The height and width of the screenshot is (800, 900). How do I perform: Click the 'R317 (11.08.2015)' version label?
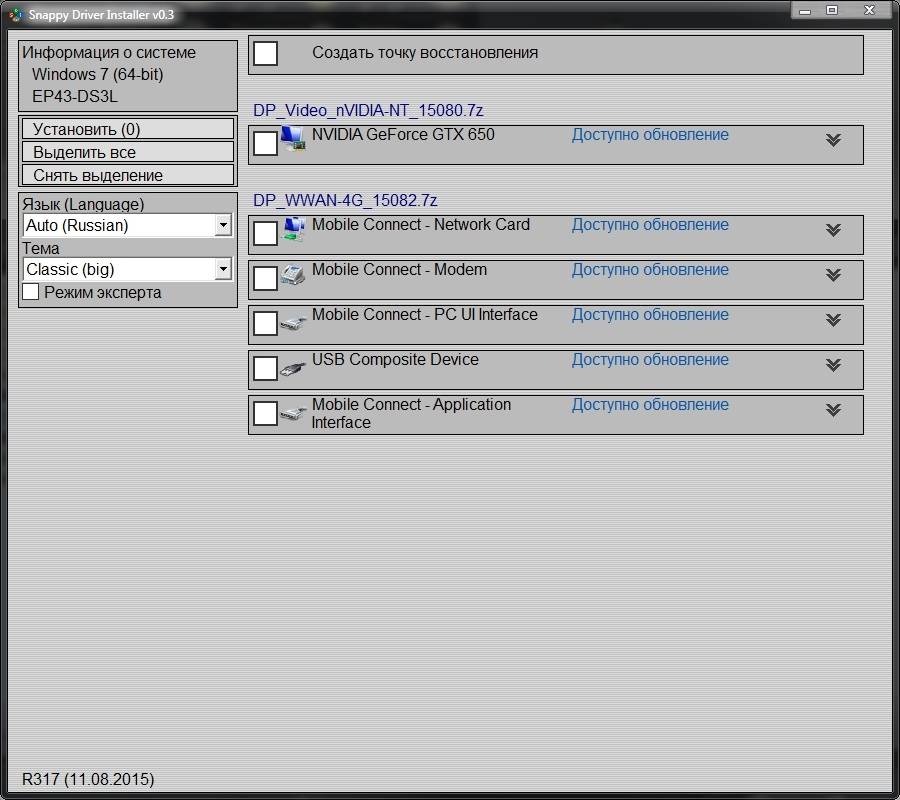click(88, 779)
